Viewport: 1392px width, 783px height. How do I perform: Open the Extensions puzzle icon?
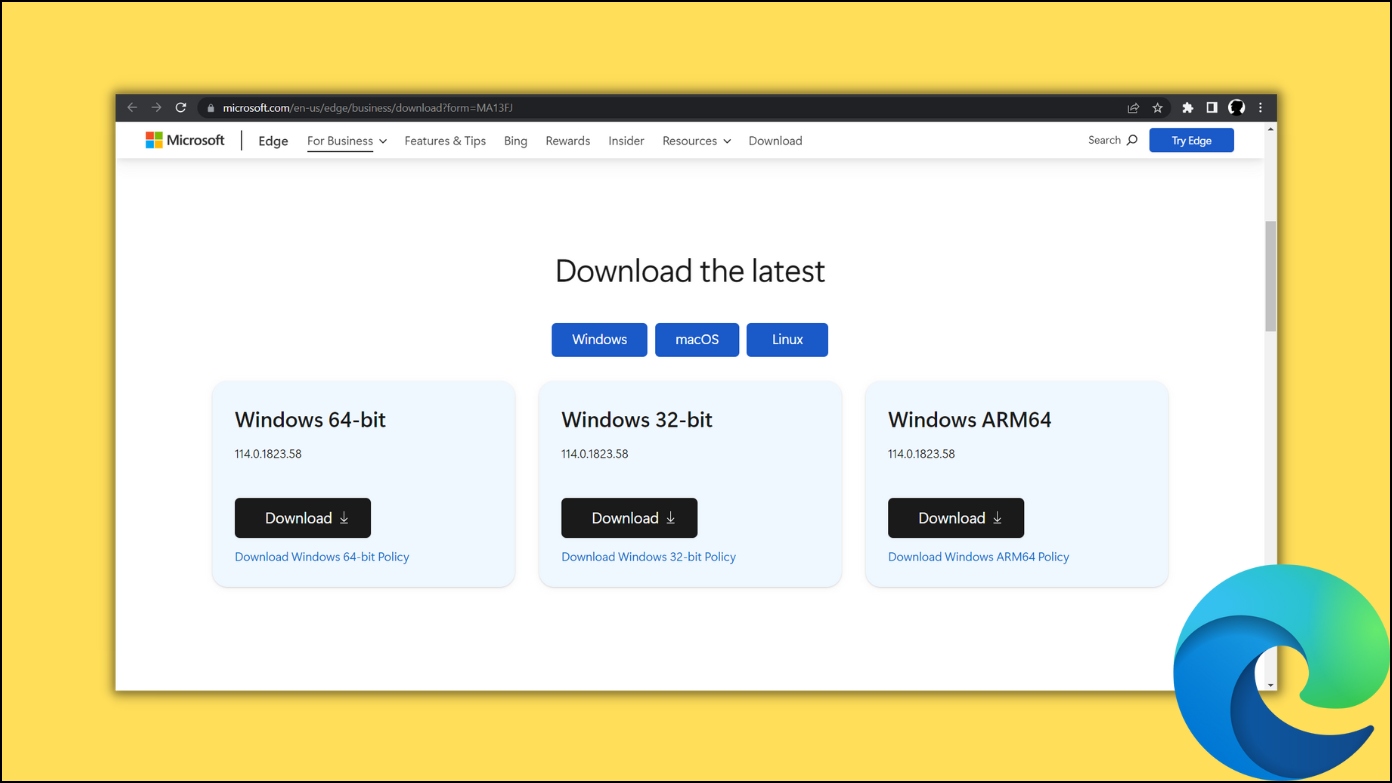[x=1188, y=108]
